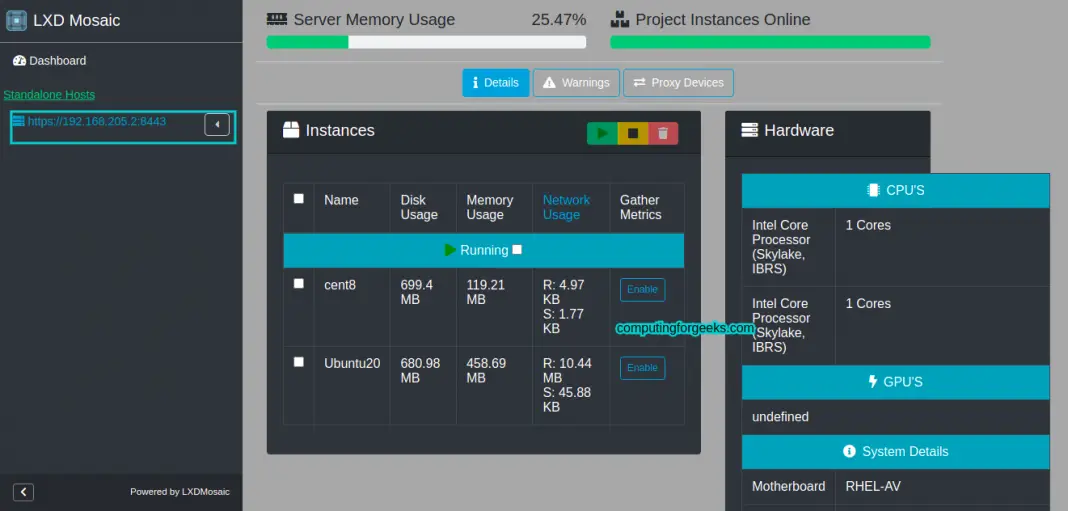Screen dimensions: 1068x511
Task: Sort by Network Usage column header
Action: (x=566, y=207)
